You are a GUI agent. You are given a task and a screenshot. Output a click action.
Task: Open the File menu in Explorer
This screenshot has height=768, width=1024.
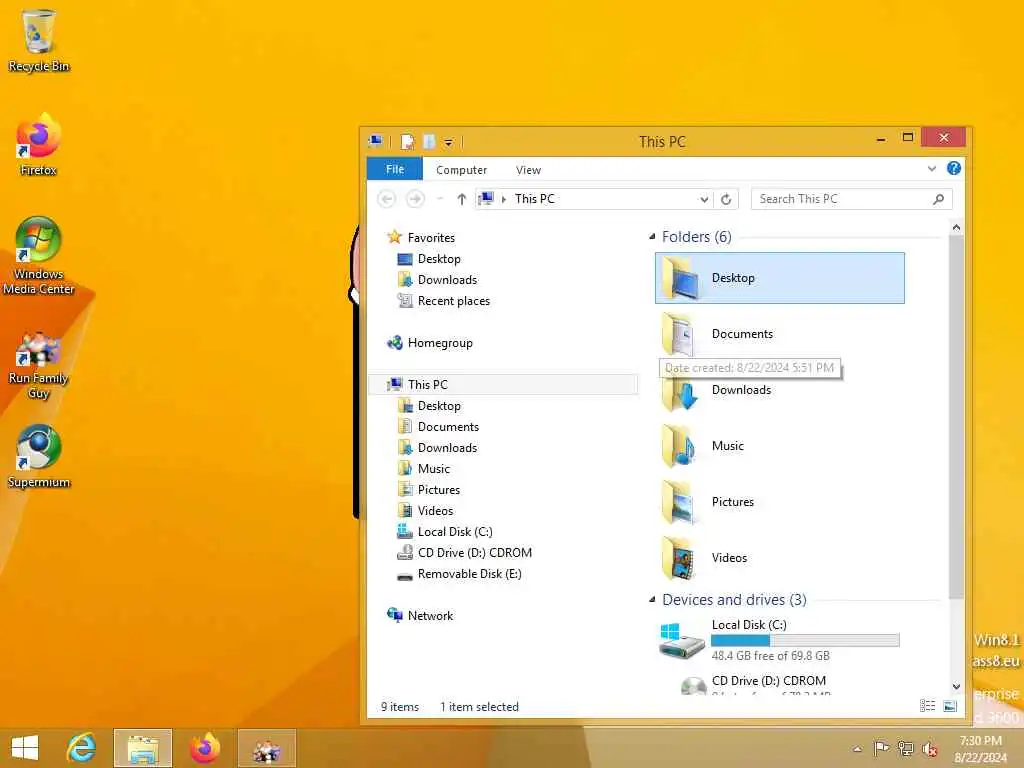[394, 169]
